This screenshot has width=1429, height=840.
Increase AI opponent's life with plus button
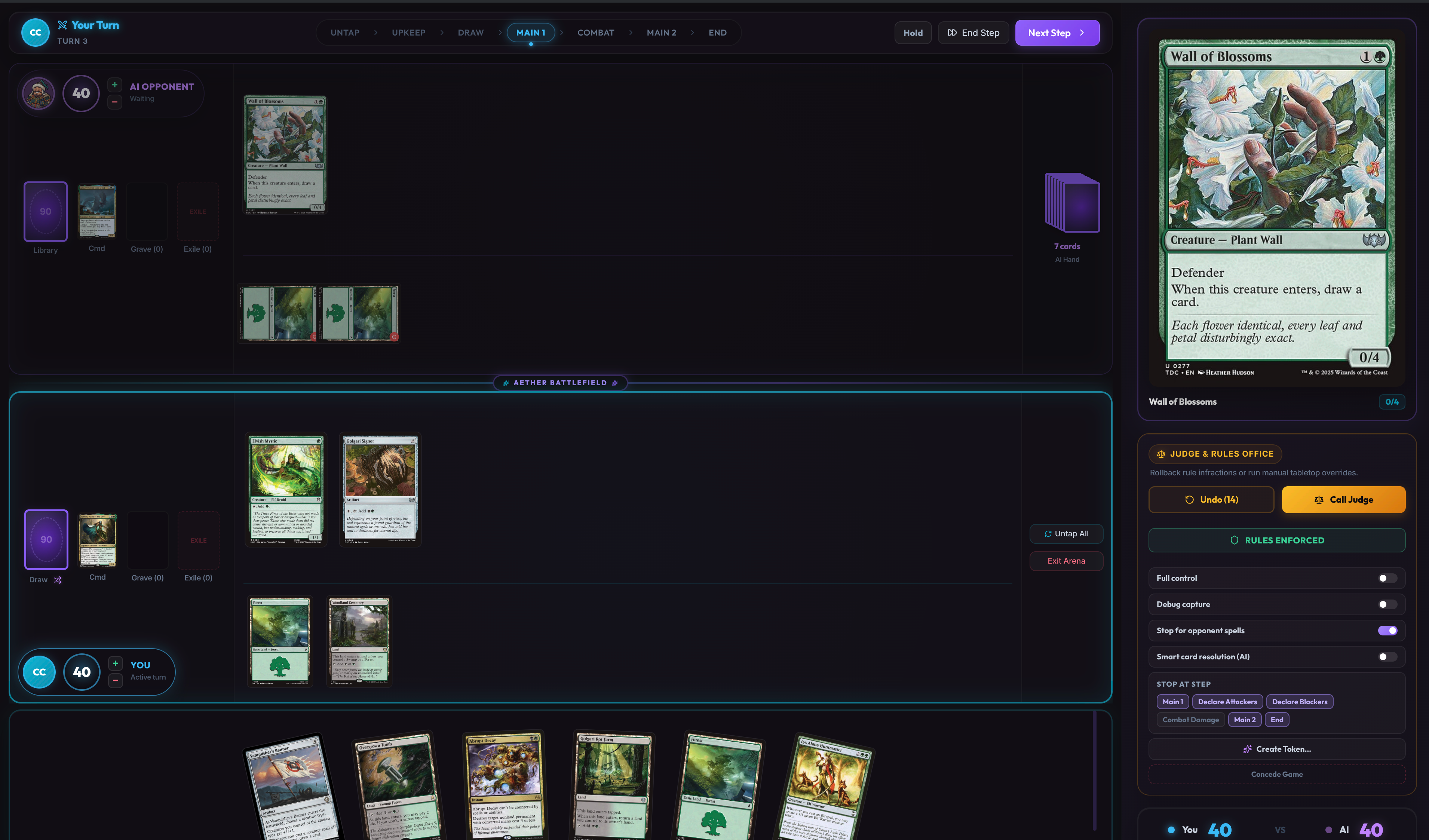click(114, 85)
